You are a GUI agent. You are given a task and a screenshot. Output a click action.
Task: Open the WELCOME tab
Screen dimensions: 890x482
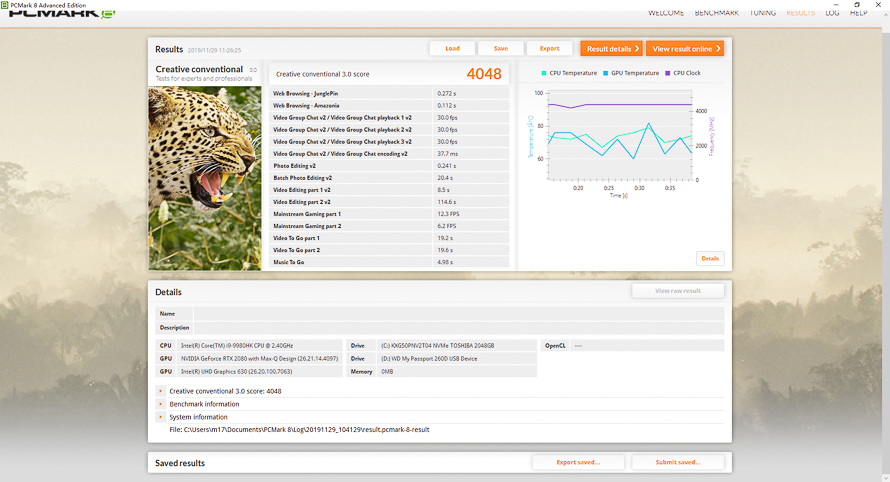(666, 13)
